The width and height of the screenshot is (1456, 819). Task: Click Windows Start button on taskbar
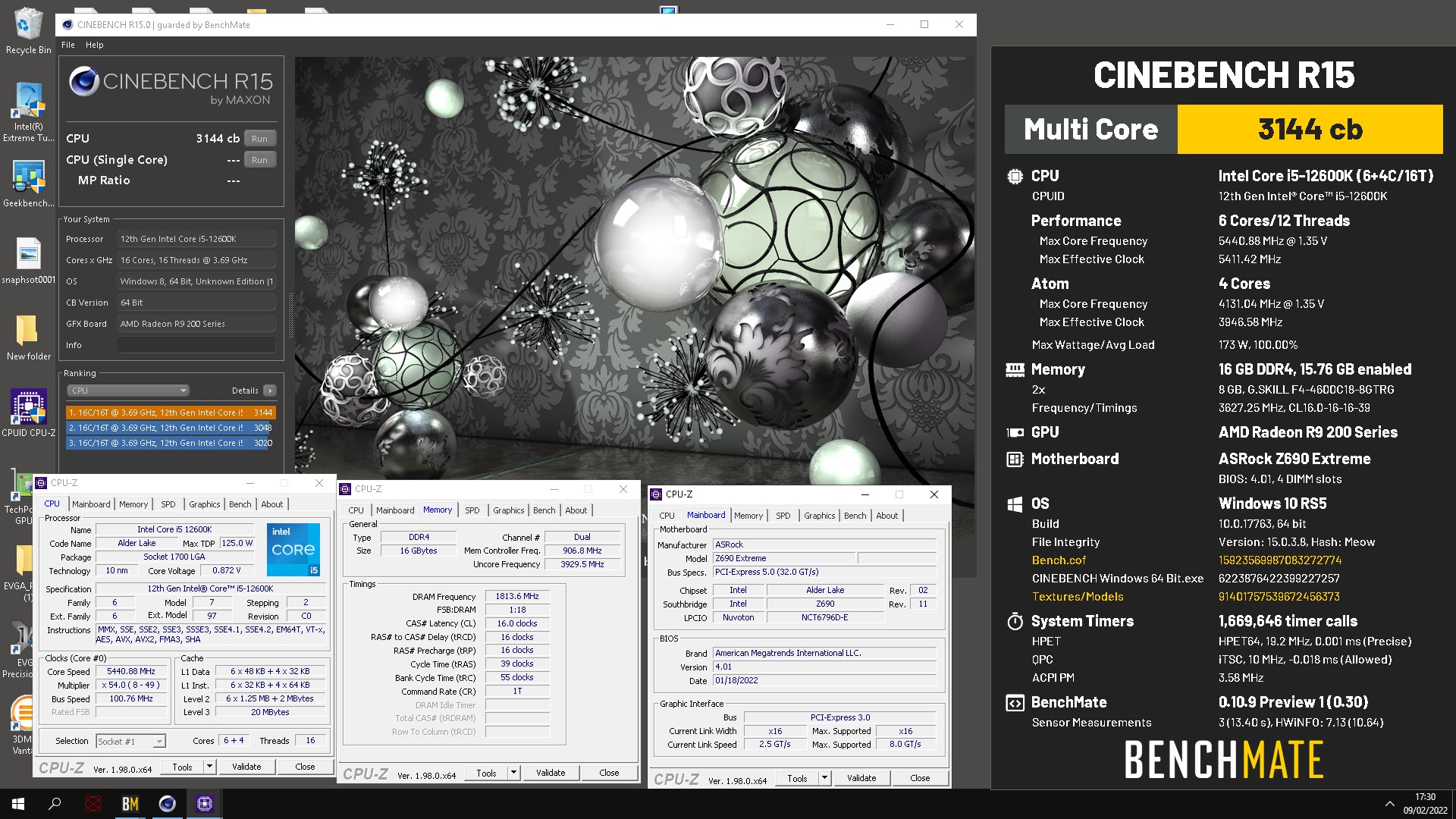click(18, 804)
